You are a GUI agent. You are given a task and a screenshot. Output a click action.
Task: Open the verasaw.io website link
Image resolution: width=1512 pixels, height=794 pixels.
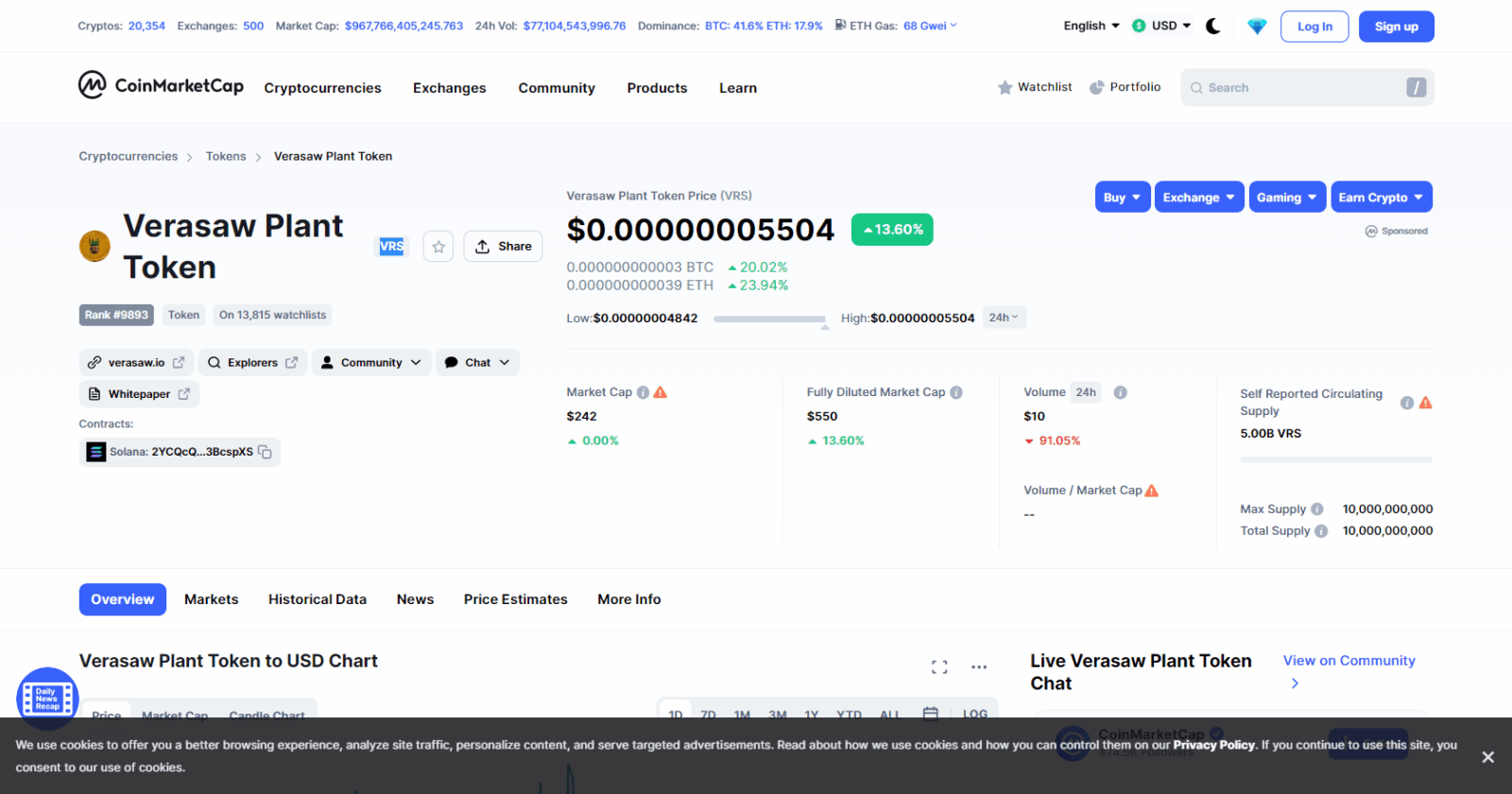point(136,363)
